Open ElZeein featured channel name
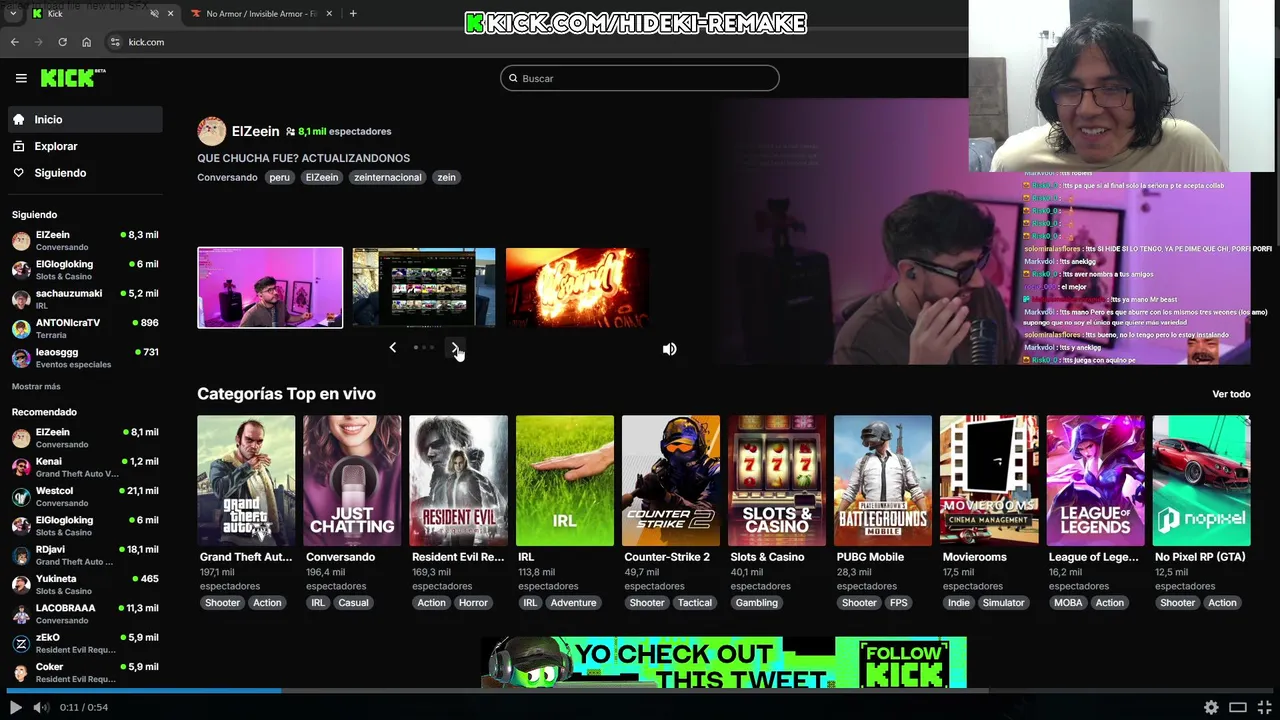The image size is (1280, 720). point(255,131)
